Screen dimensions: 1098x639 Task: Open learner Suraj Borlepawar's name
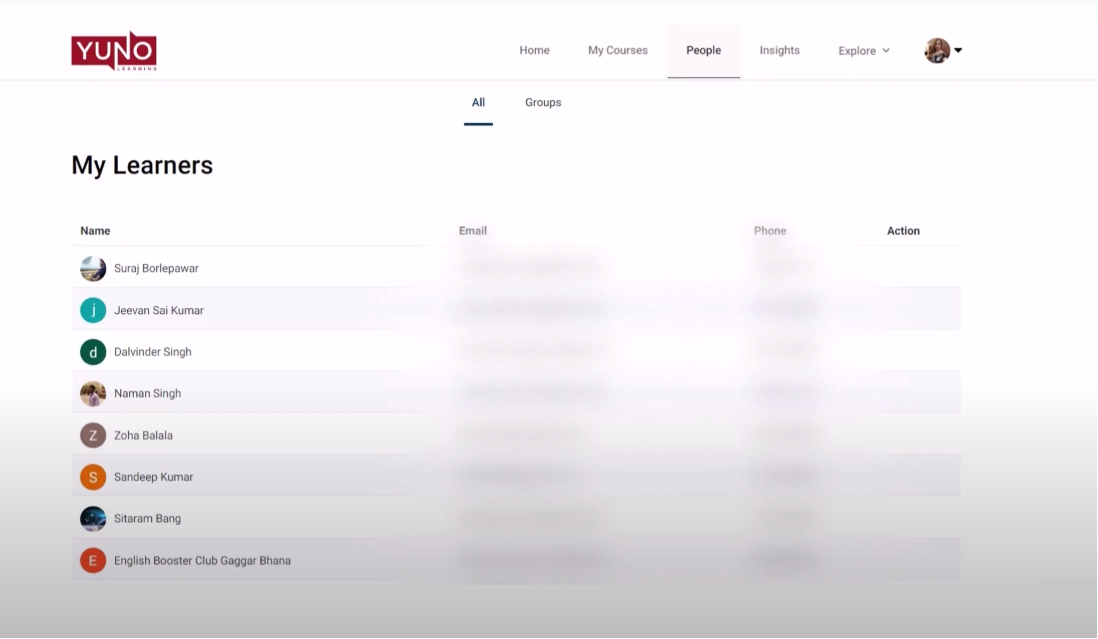point(156,269)
